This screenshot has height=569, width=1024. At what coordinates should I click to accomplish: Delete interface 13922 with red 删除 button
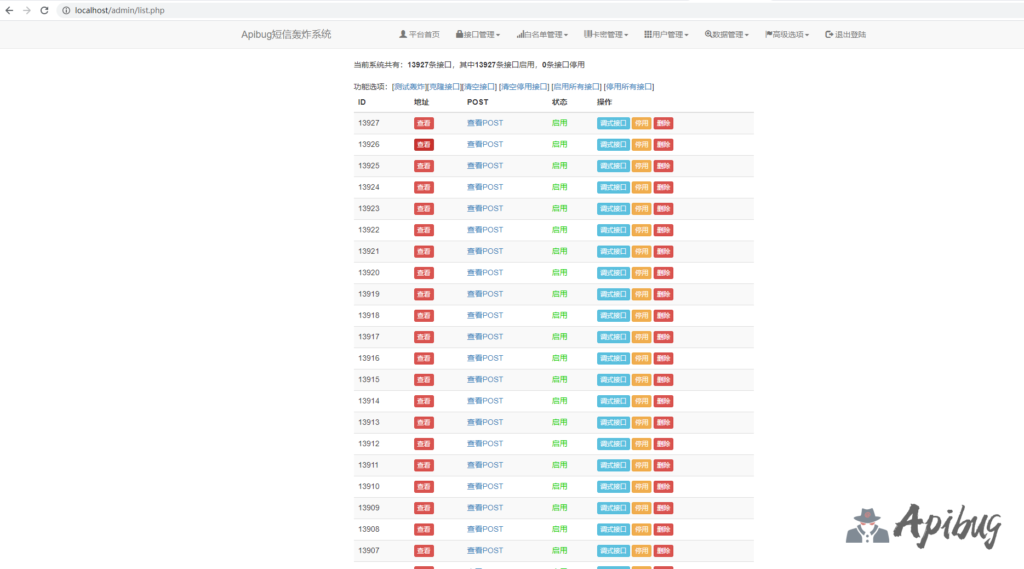663,230
